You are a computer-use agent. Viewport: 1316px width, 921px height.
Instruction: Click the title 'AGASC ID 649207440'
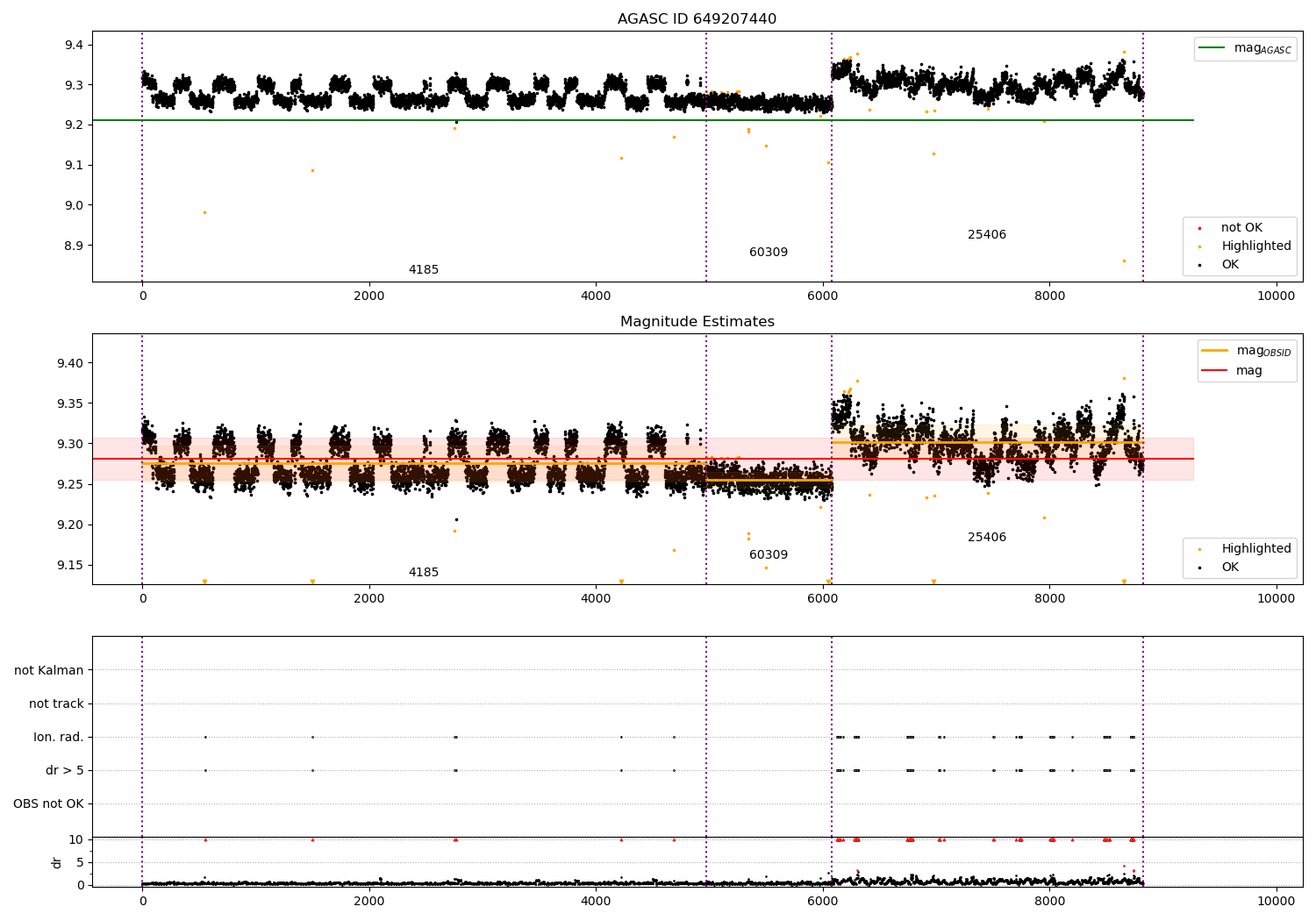697,19
